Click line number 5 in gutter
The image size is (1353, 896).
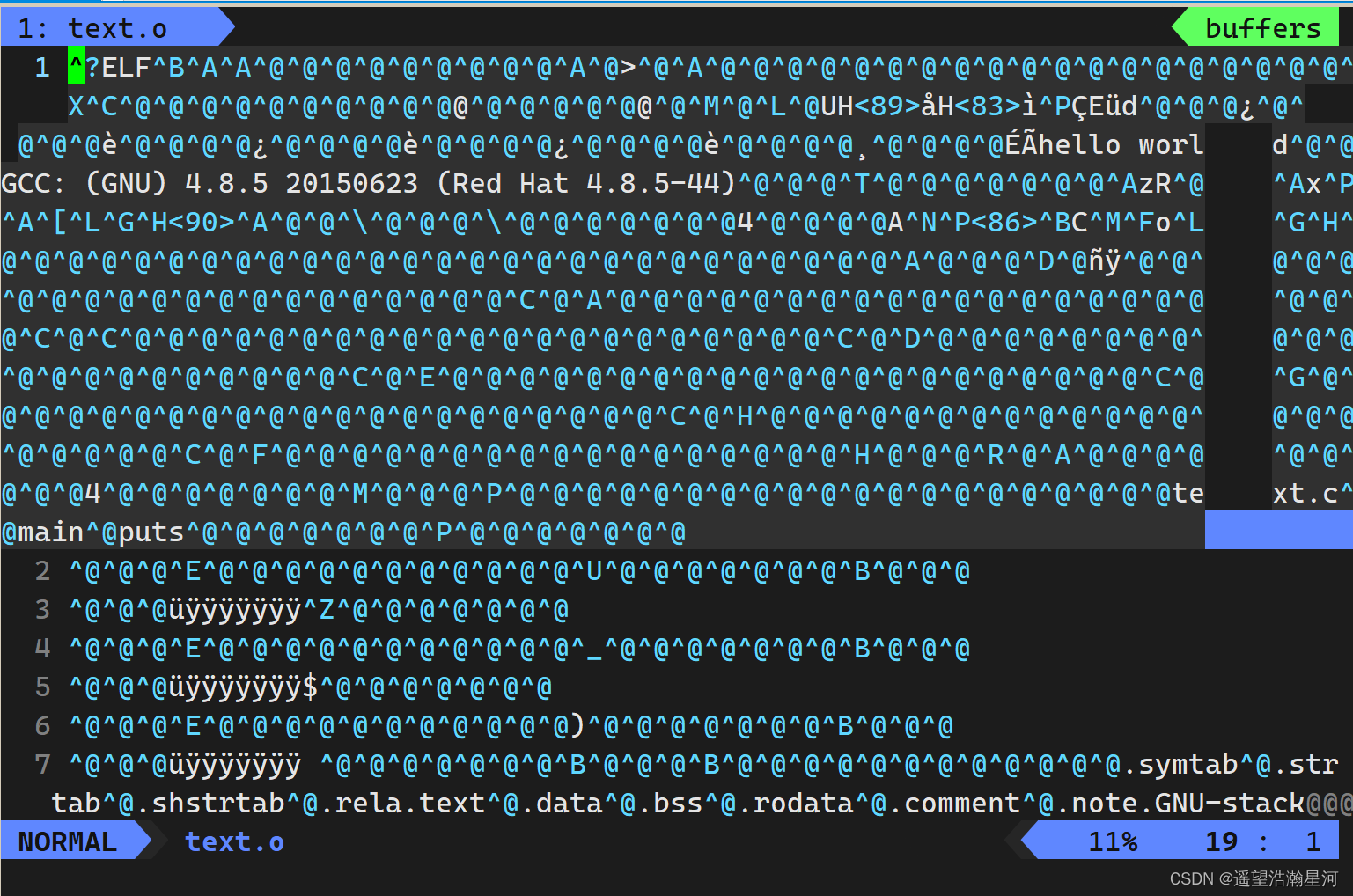click(x=42, y=687)
